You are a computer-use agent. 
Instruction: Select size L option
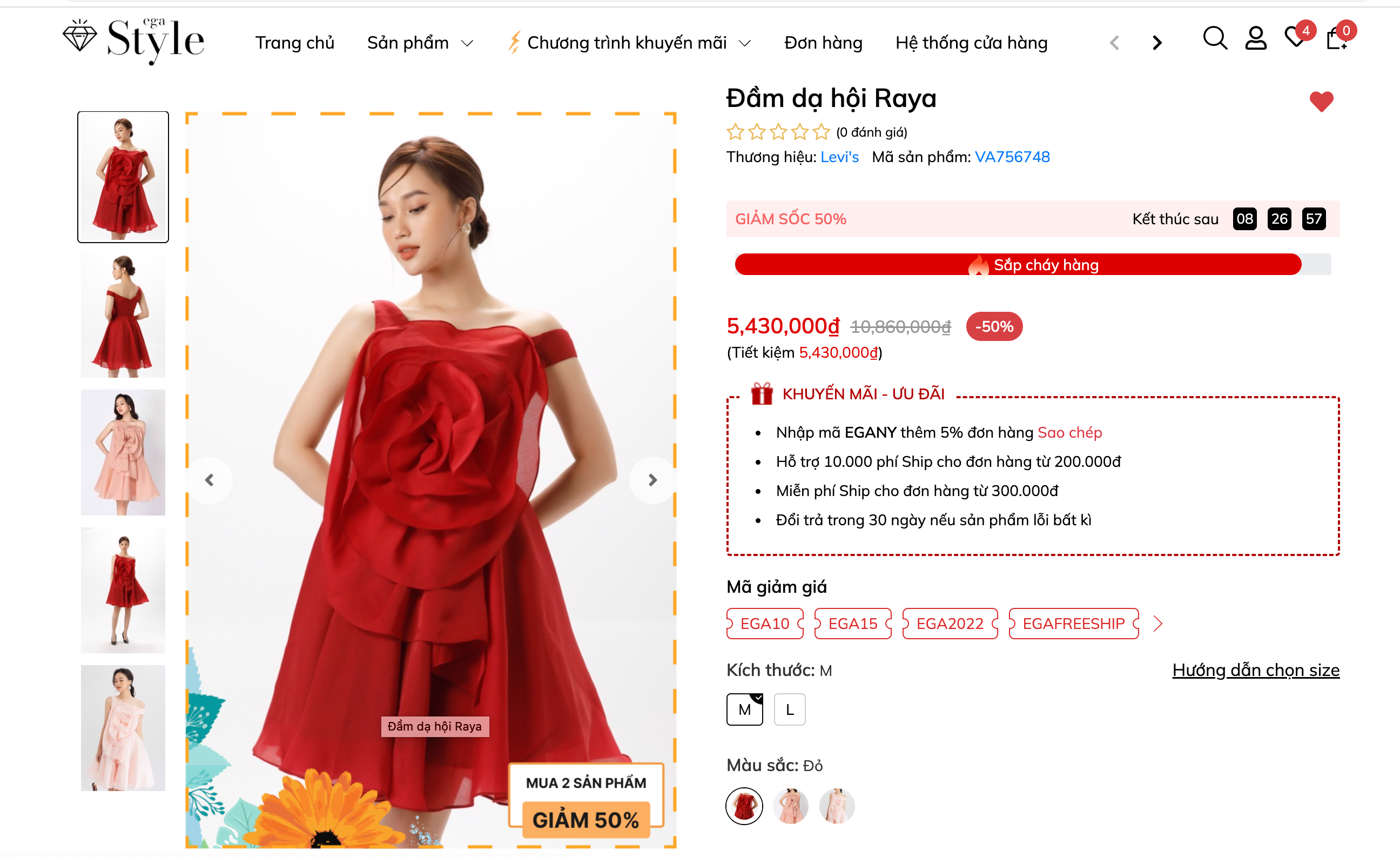coord(789,709)
